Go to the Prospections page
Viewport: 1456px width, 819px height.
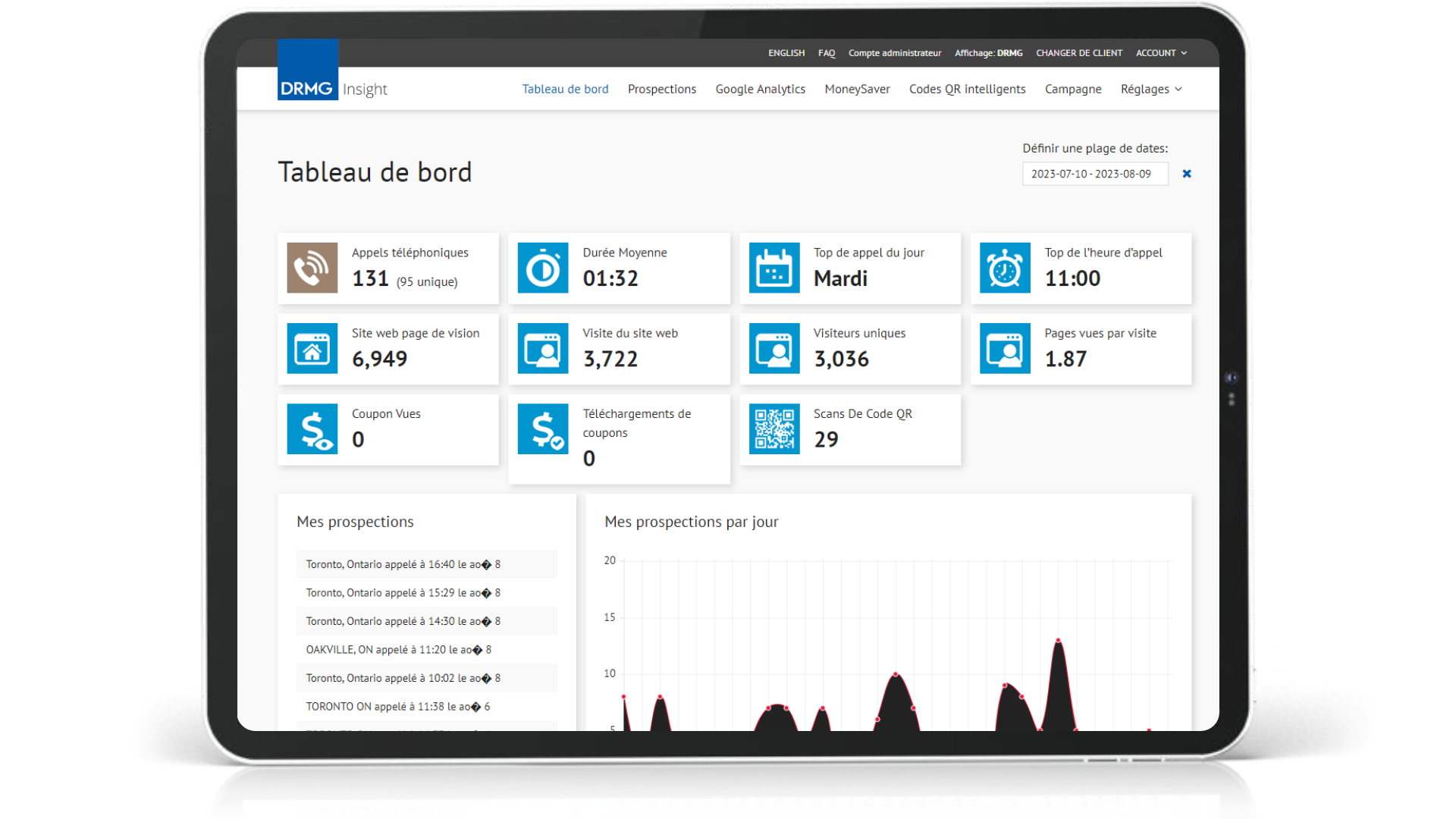(x=662, y=89)
